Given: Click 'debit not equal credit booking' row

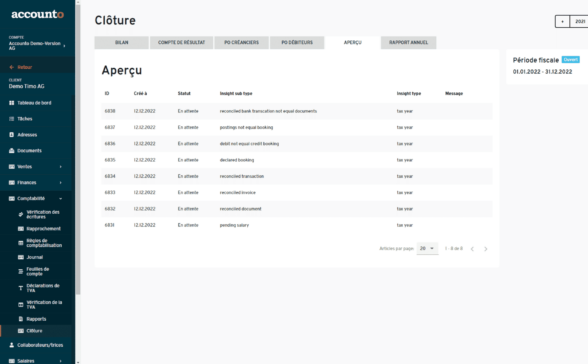Looking at the screenshot, I should pyautogui.click(x=297, y=144).
